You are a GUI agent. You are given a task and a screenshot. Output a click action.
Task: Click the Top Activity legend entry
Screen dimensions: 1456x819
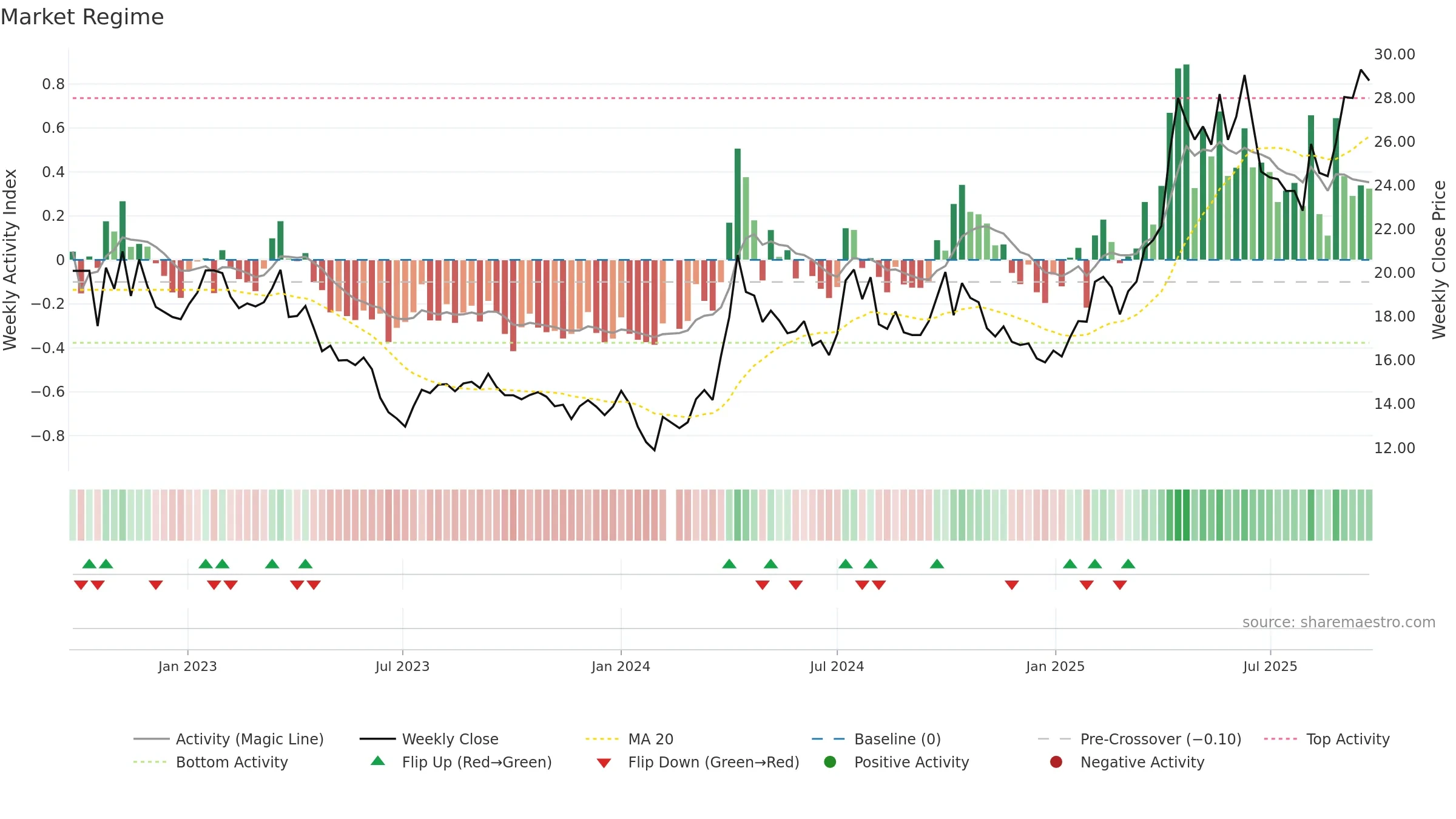click(x=1327, y=739)
